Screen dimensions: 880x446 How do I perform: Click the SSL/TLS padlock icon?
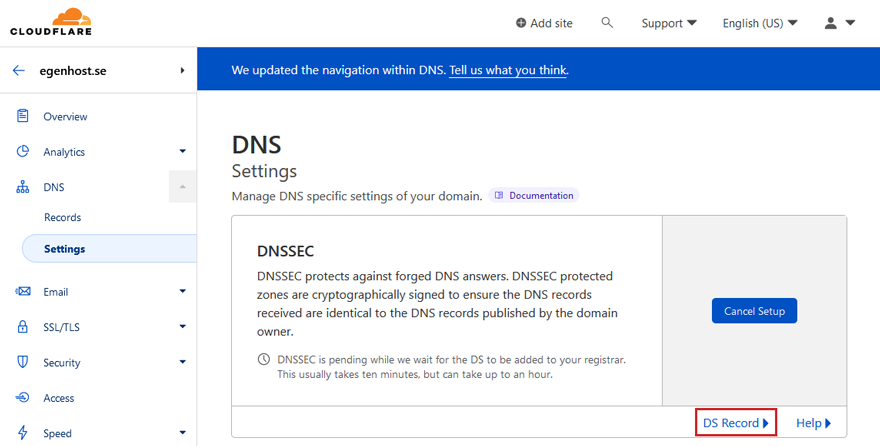click(22, 327)
